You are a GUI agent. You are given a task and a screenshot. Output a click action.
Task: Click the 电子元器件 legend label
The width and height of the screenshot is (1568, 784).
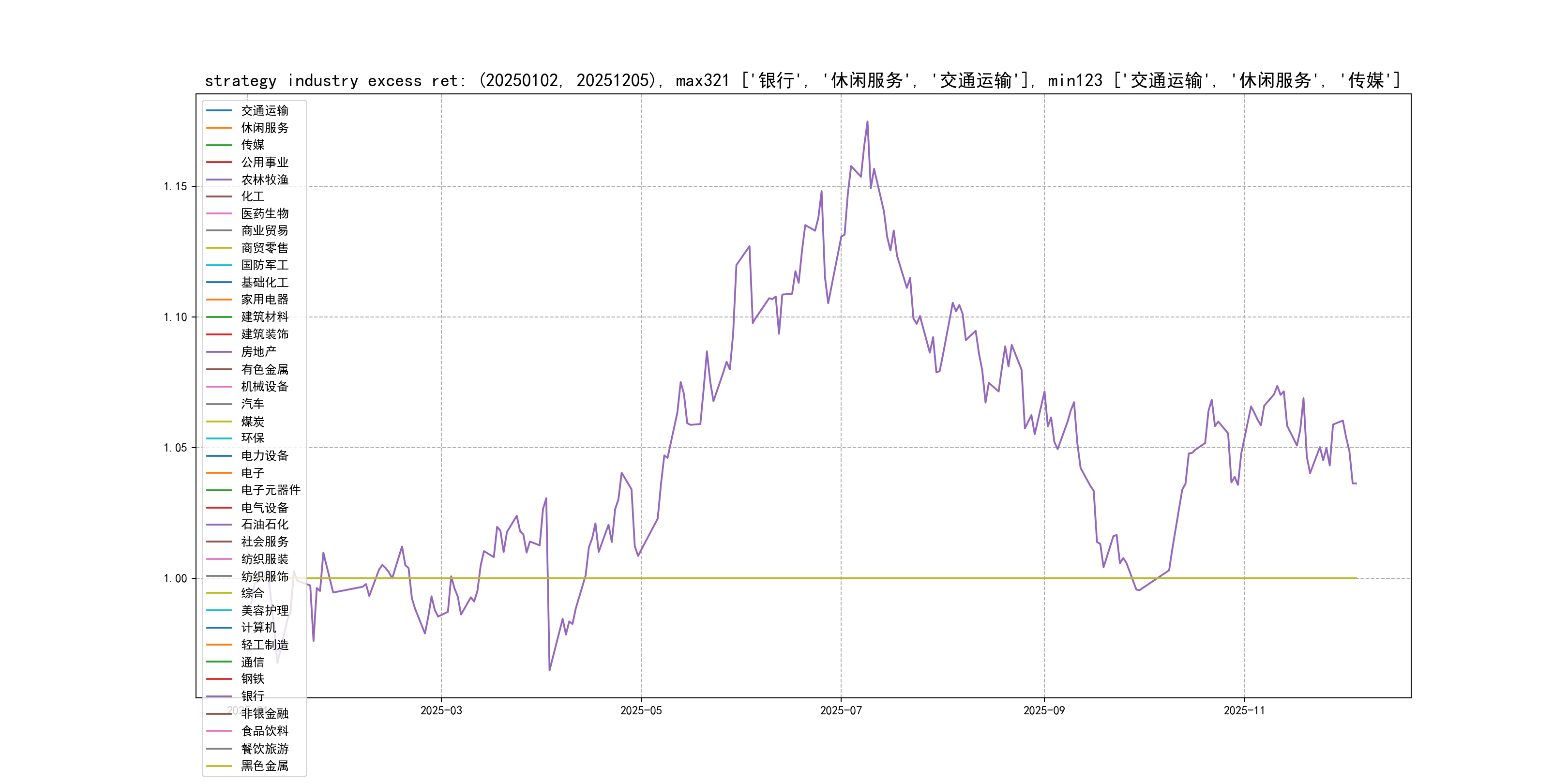tap(270, 490)
